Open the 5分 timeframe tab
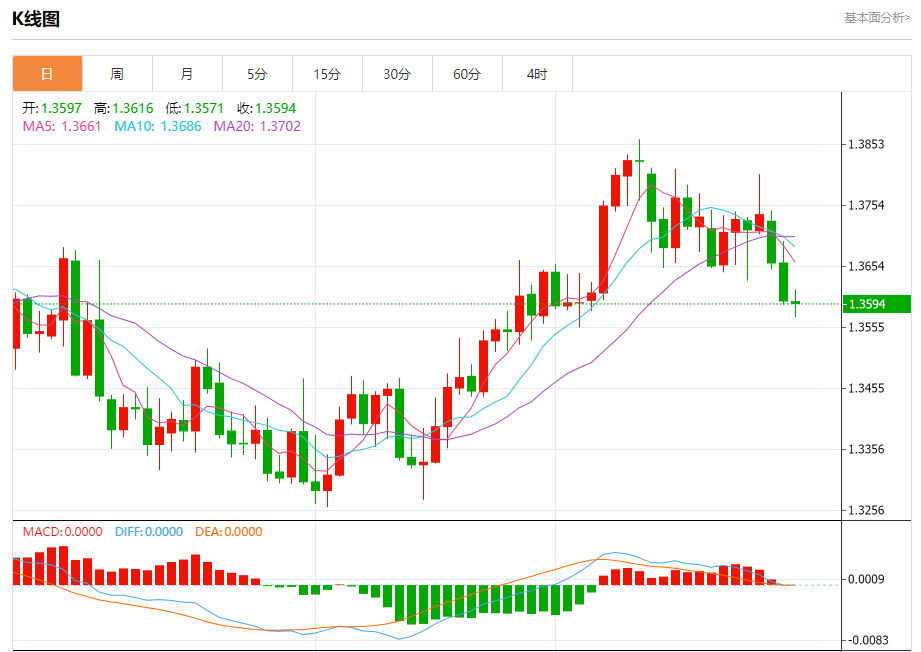The width and height of the screenshot is (921, 652). coord(257,74)
